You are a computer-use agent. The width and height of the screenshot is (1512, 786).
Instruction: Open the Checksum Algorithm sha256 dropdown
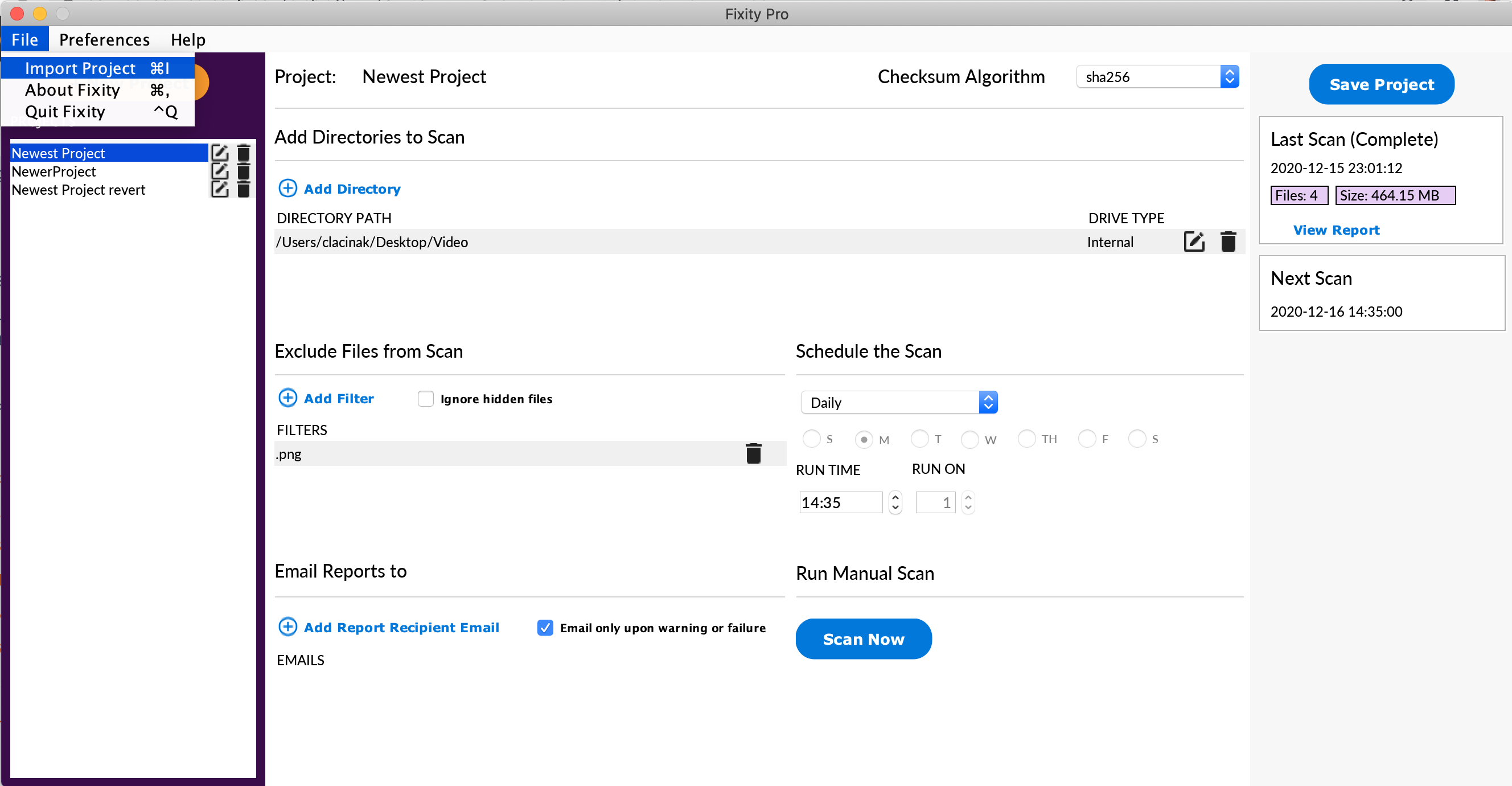click(x=1157, y=76)
